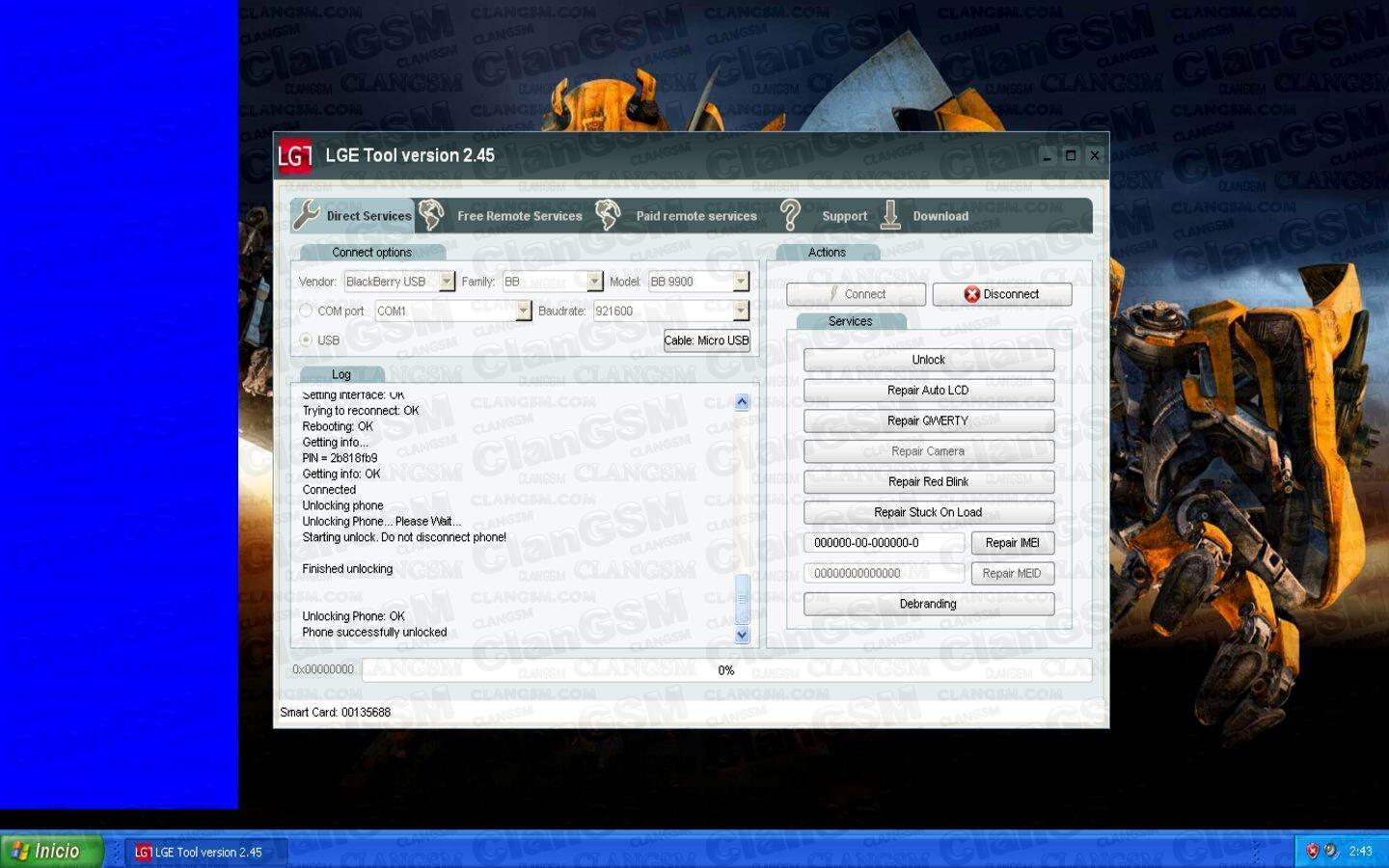This screenshot has height=868, width=1389.
Task: Click the Direct Services wrench icon
Action: click(x=306, y=215)
